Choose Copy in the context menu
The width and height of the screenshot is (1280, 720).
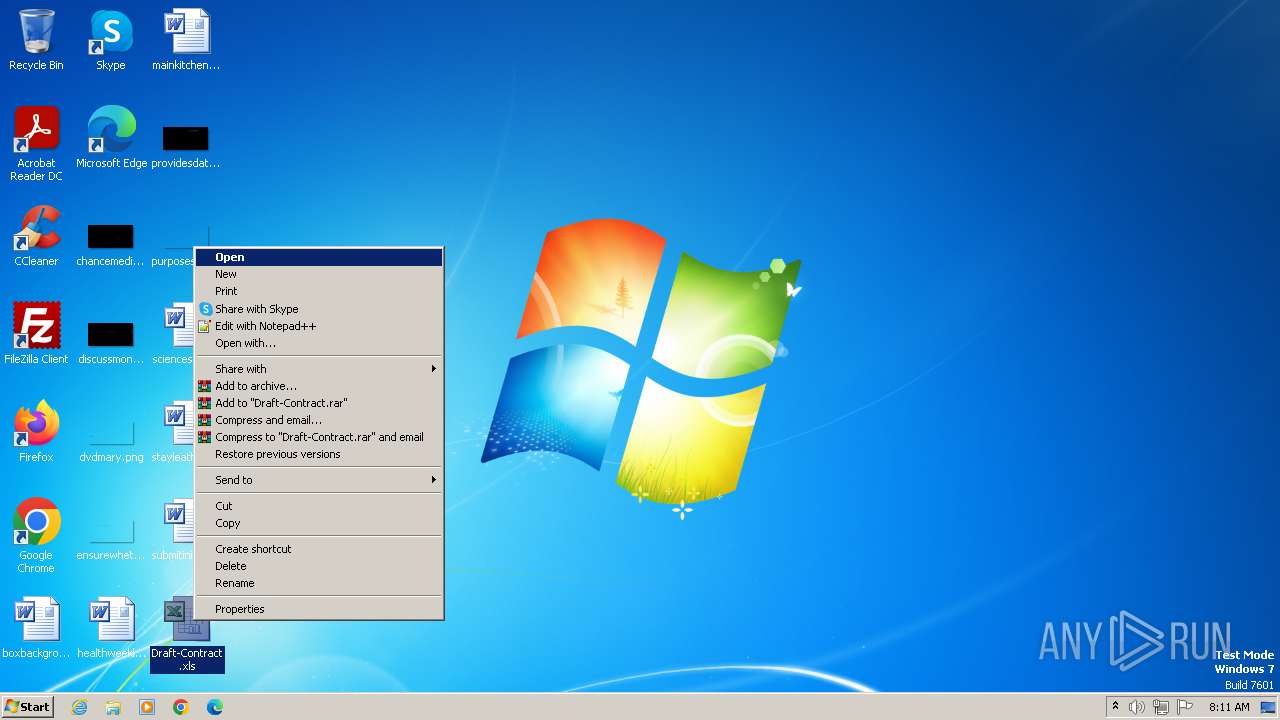tap(319, 523)
